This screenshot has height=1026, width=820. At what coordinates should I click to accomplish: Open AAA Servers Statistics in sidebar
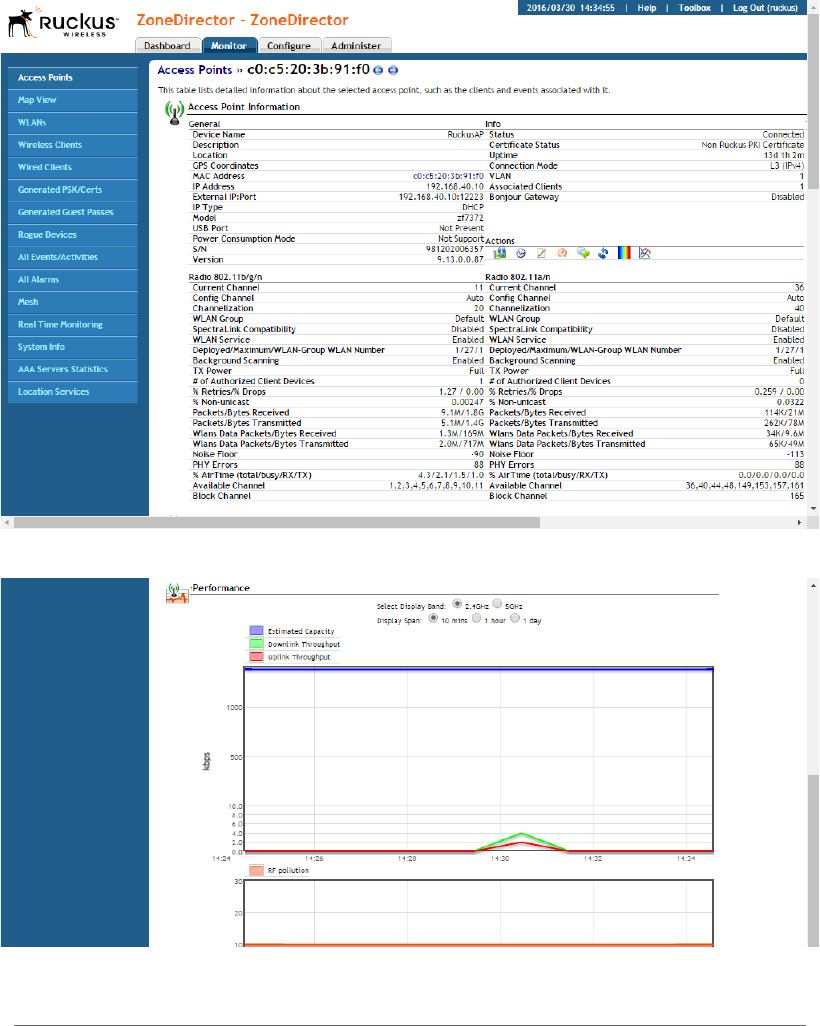(x=73, y=369)
